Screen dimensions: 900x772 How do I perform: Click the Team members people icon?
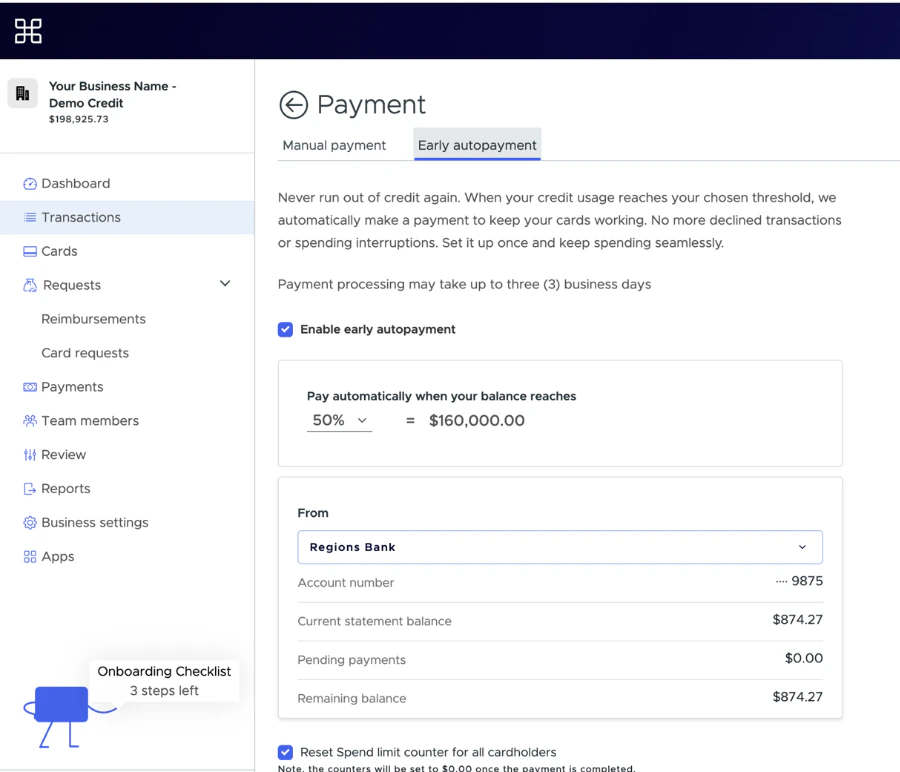click(30, 421)
